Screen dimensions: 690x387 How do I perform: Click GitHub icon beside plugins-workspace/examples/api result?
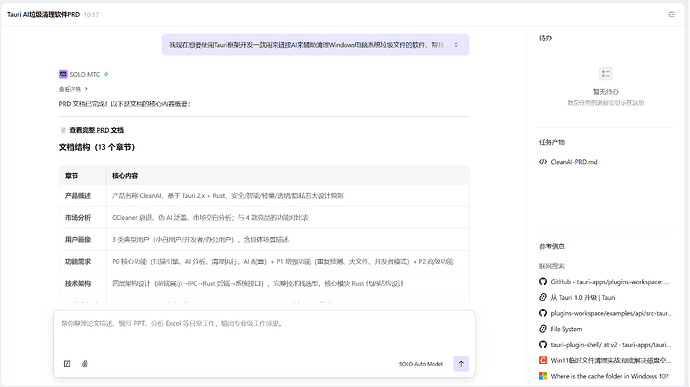tap(543, 313)
